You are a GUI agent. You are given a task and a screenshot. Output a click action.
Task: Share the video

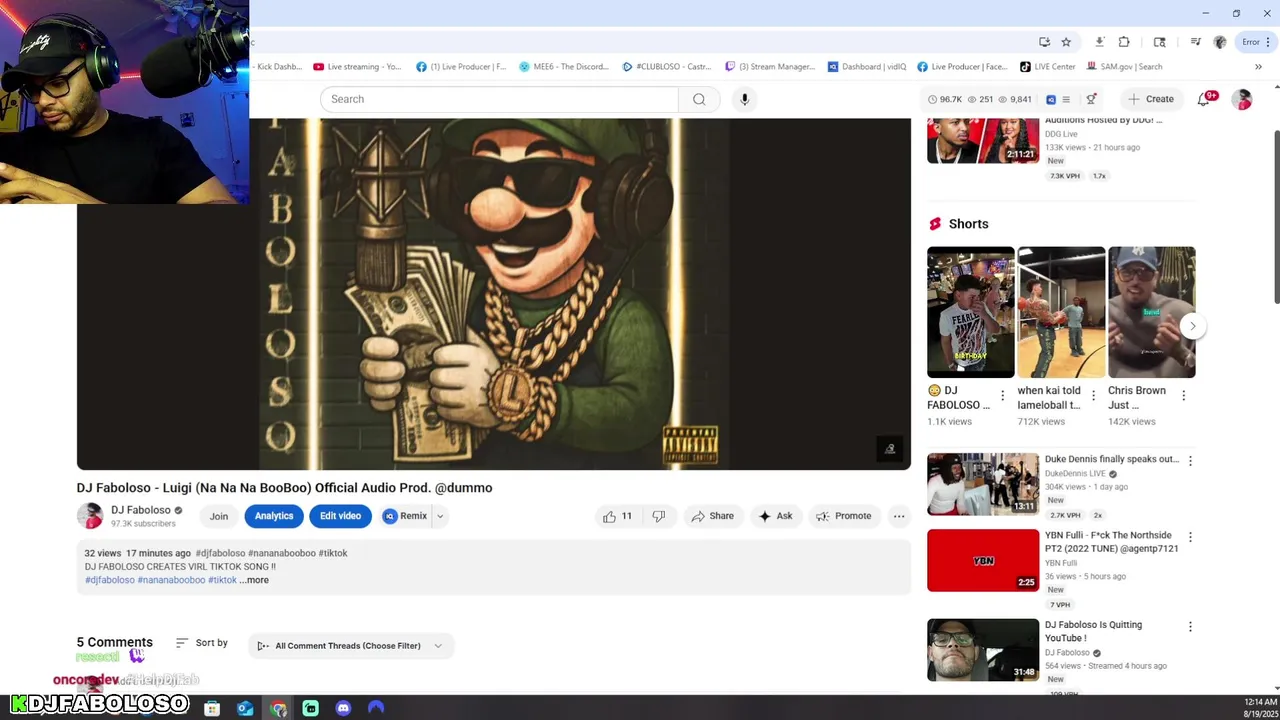tap(712, 516)
